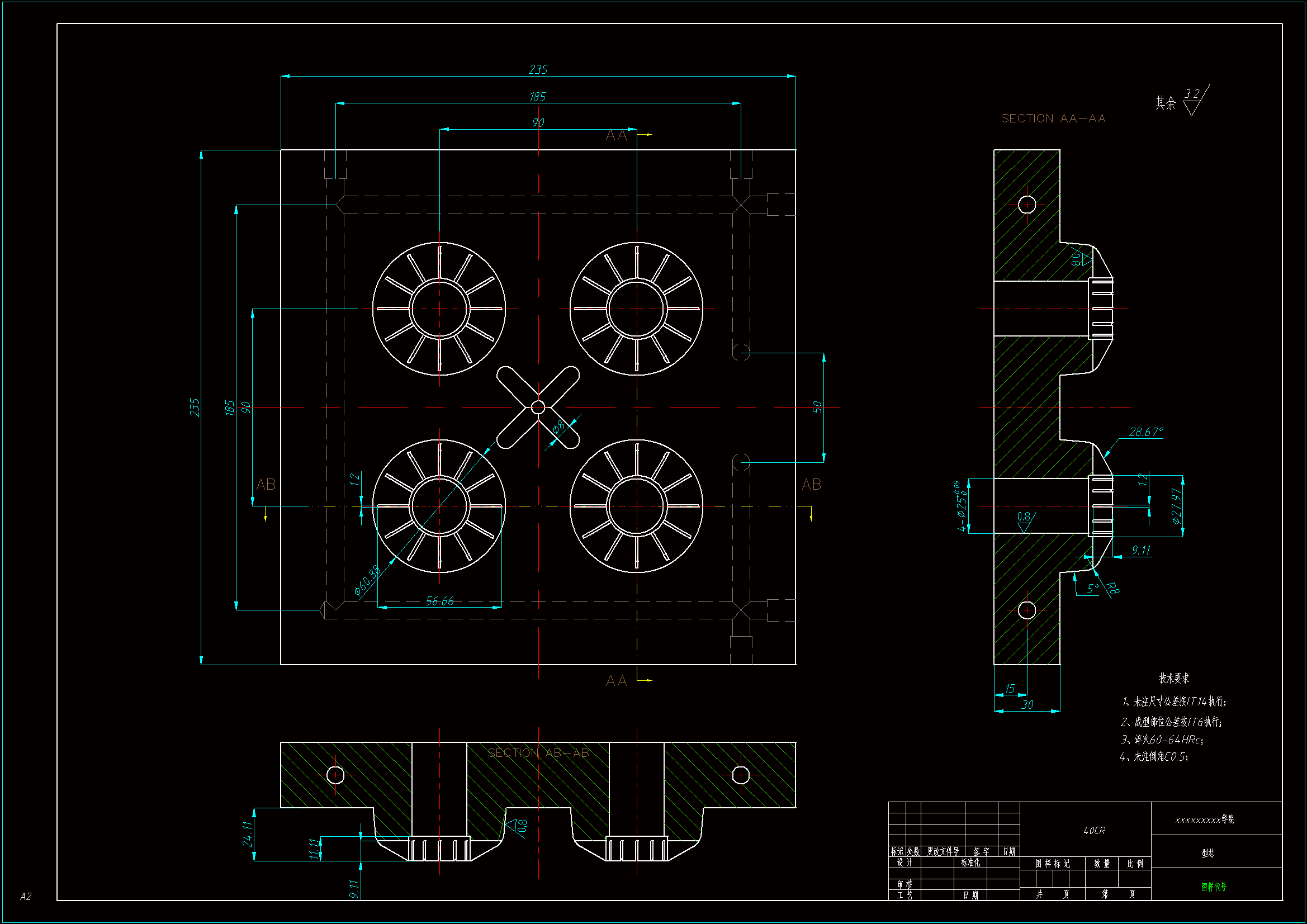Click the R8 radius dimension label
The image size is (1307, 924).
[1112, 588]
